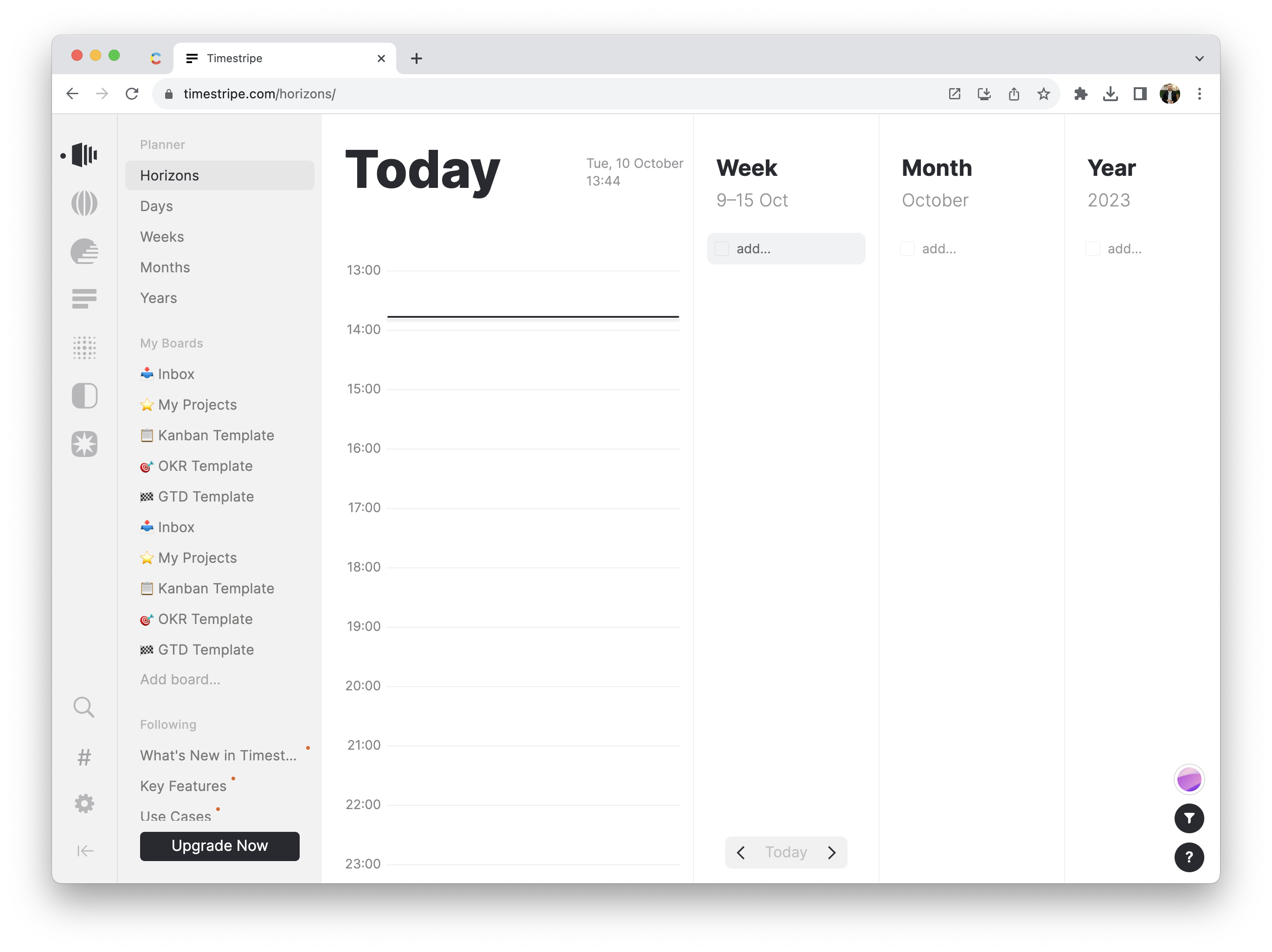1272x952 pixels.
Task: Open the search icon in left sidebar
Action: pyautogui.click(x=85, y=707)
